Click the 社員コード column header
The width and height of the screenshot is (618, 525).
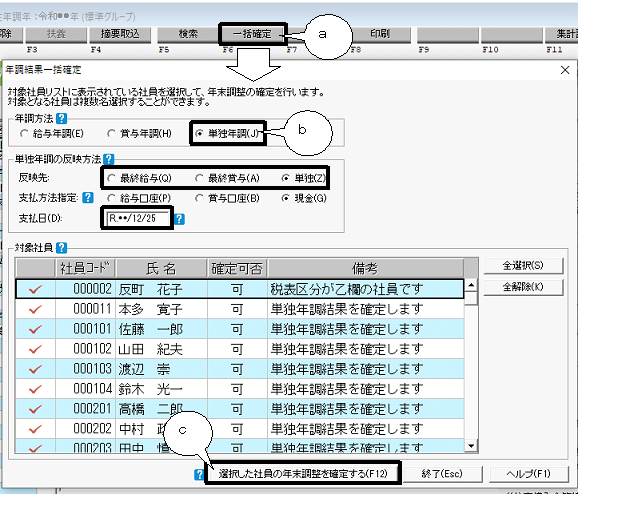point(85,268)
